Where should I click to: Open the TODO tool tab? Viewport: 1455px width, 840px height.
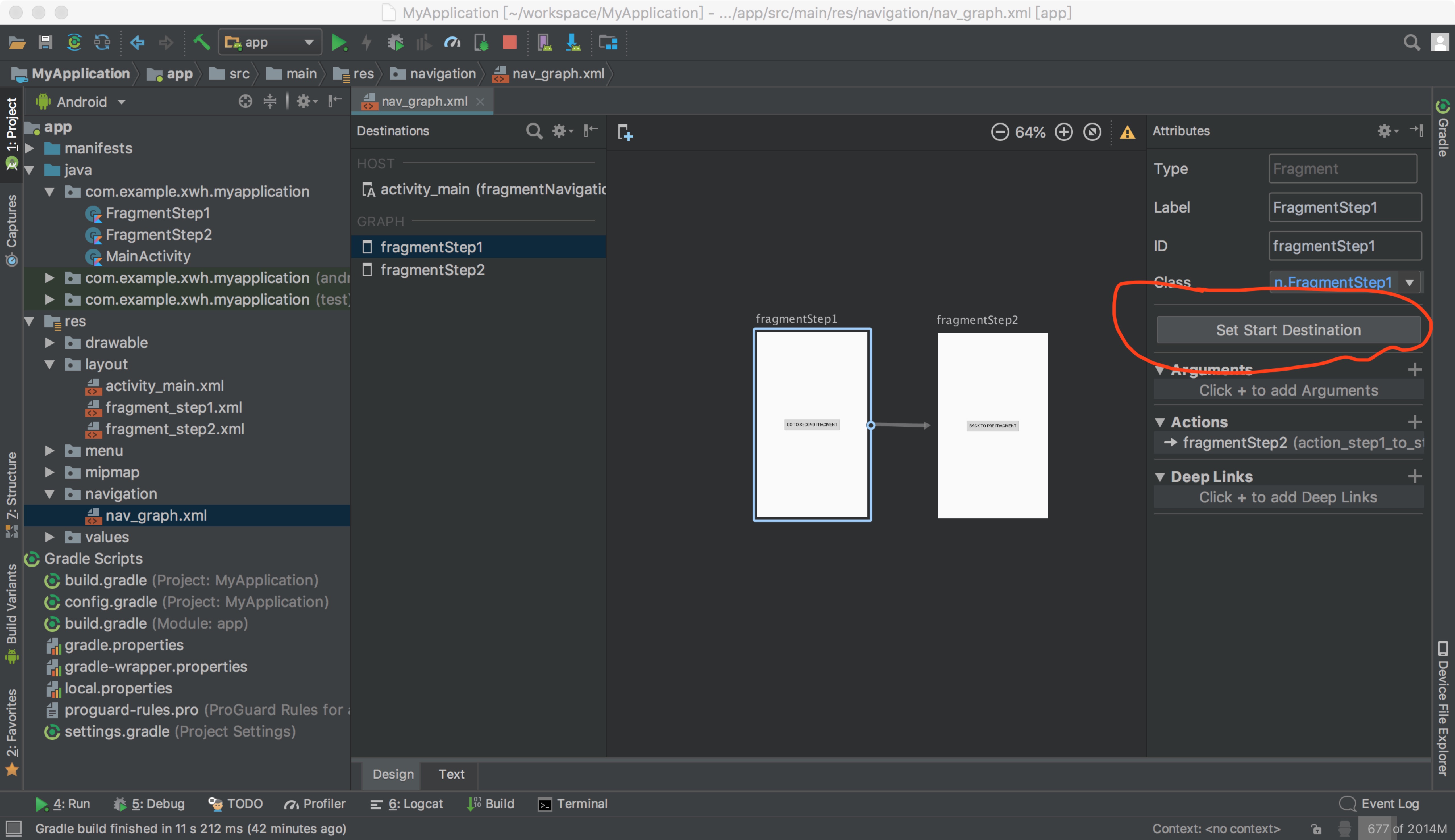(x=235, y=804)
